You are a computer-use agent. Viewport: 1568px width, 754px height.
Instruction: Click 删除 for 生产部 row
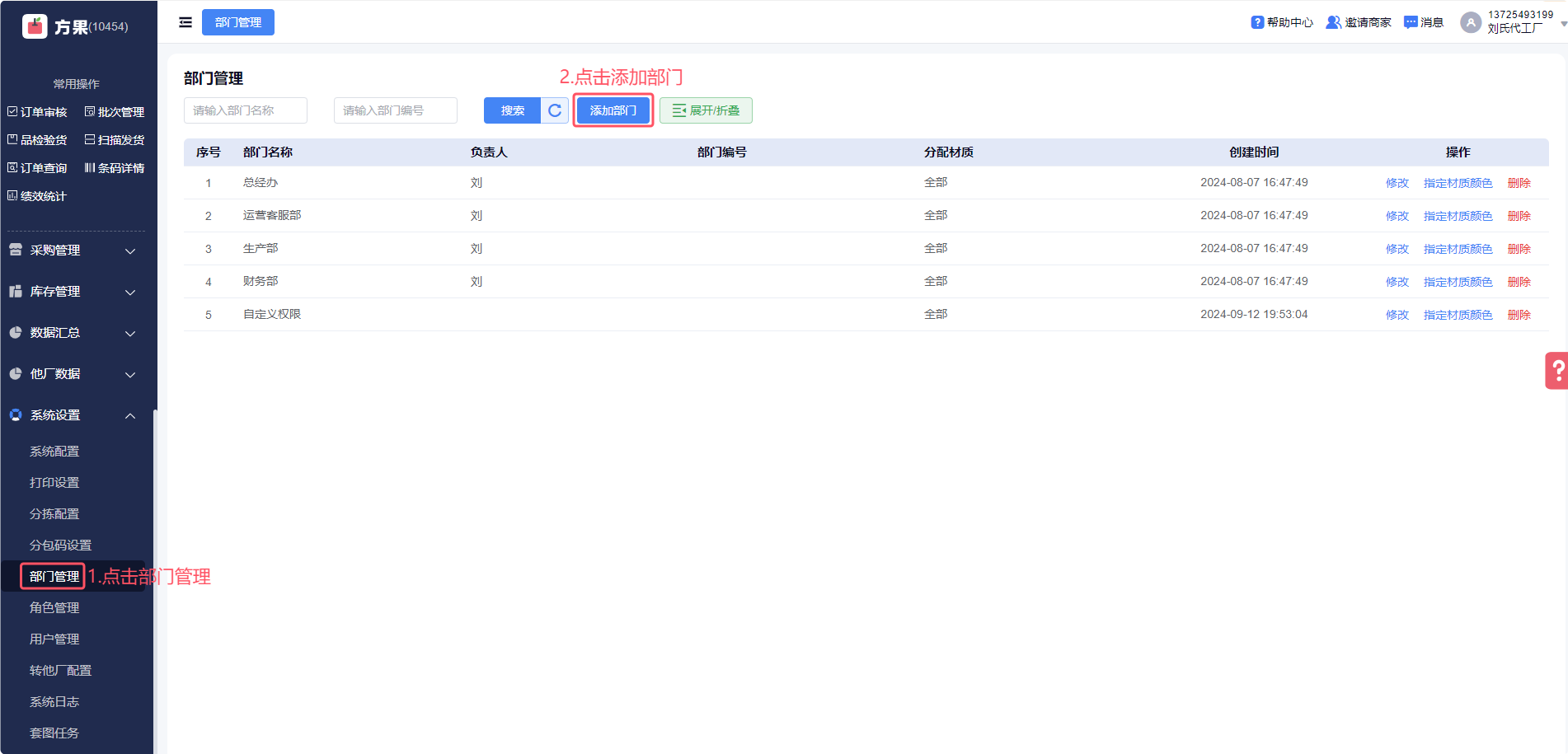click(1519, 249)
